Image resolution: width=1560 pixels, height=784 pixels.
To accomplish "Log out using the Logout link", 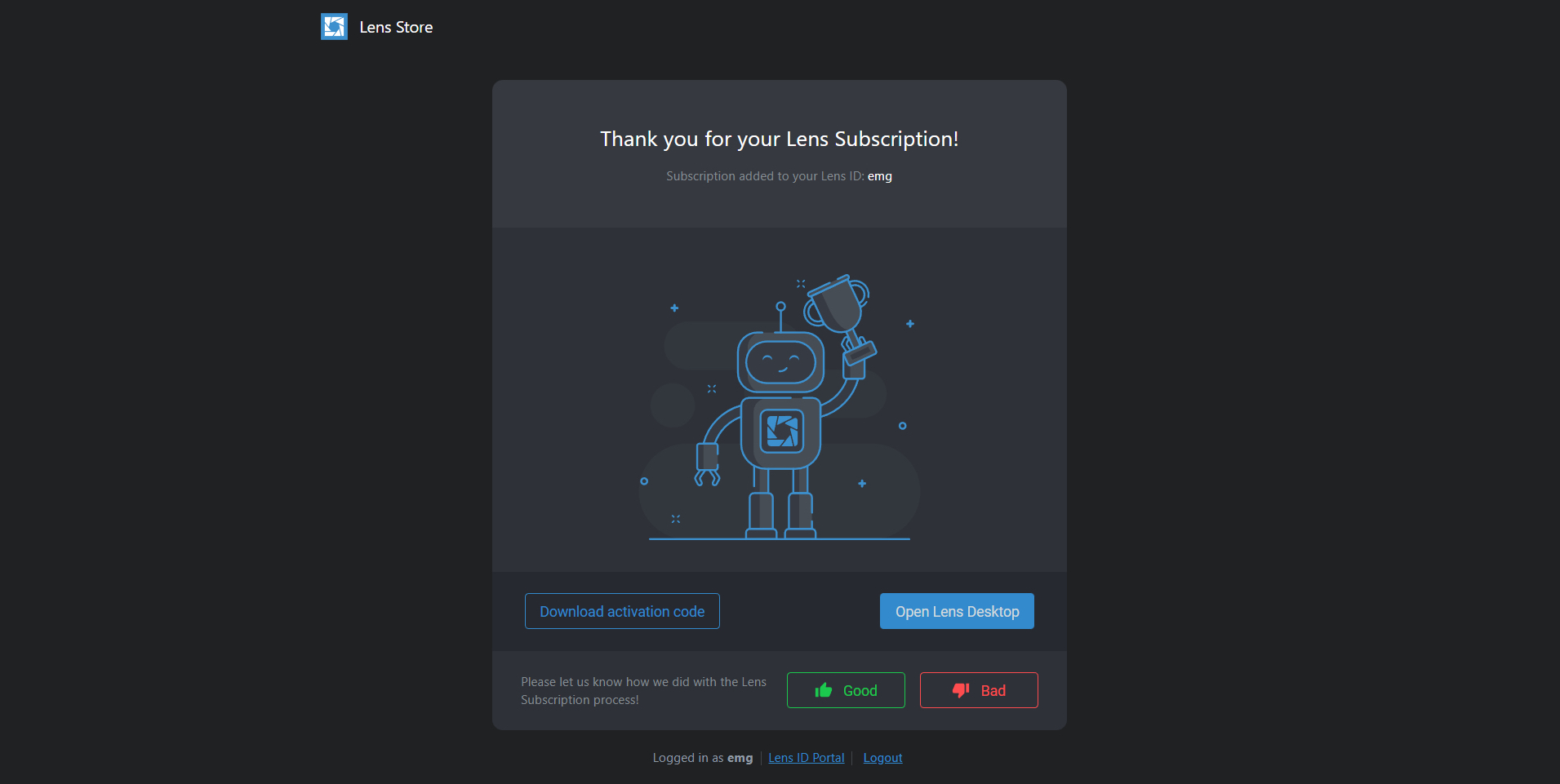I will [882, 758].
